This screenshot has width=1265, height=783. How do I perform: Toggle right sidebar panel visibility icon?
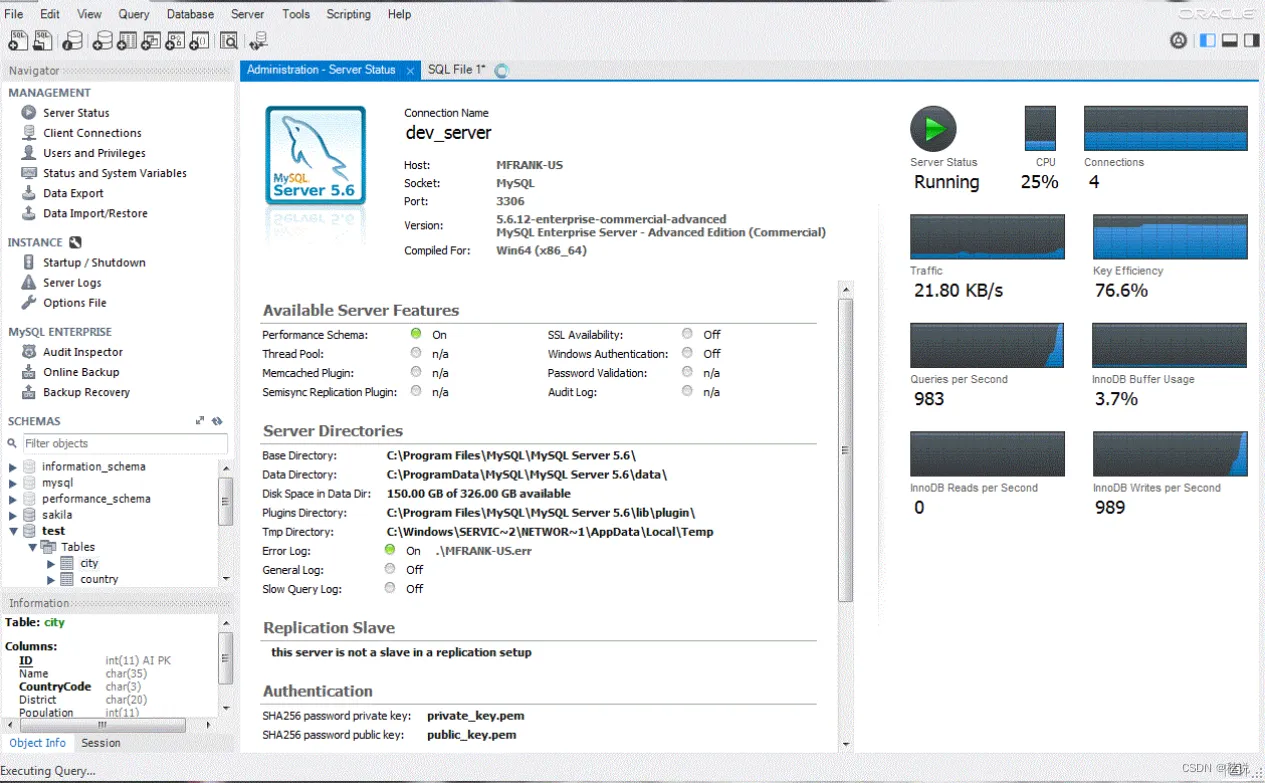pyautogui.click(x=1251, y=41)
